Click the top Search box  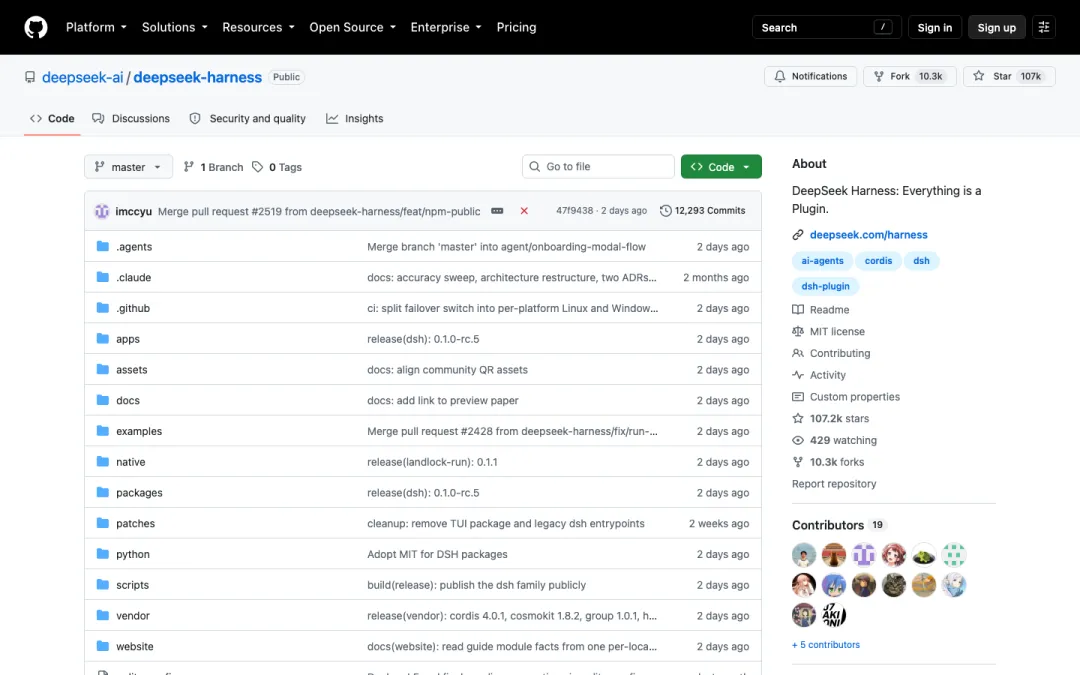(x=827, y=28)
